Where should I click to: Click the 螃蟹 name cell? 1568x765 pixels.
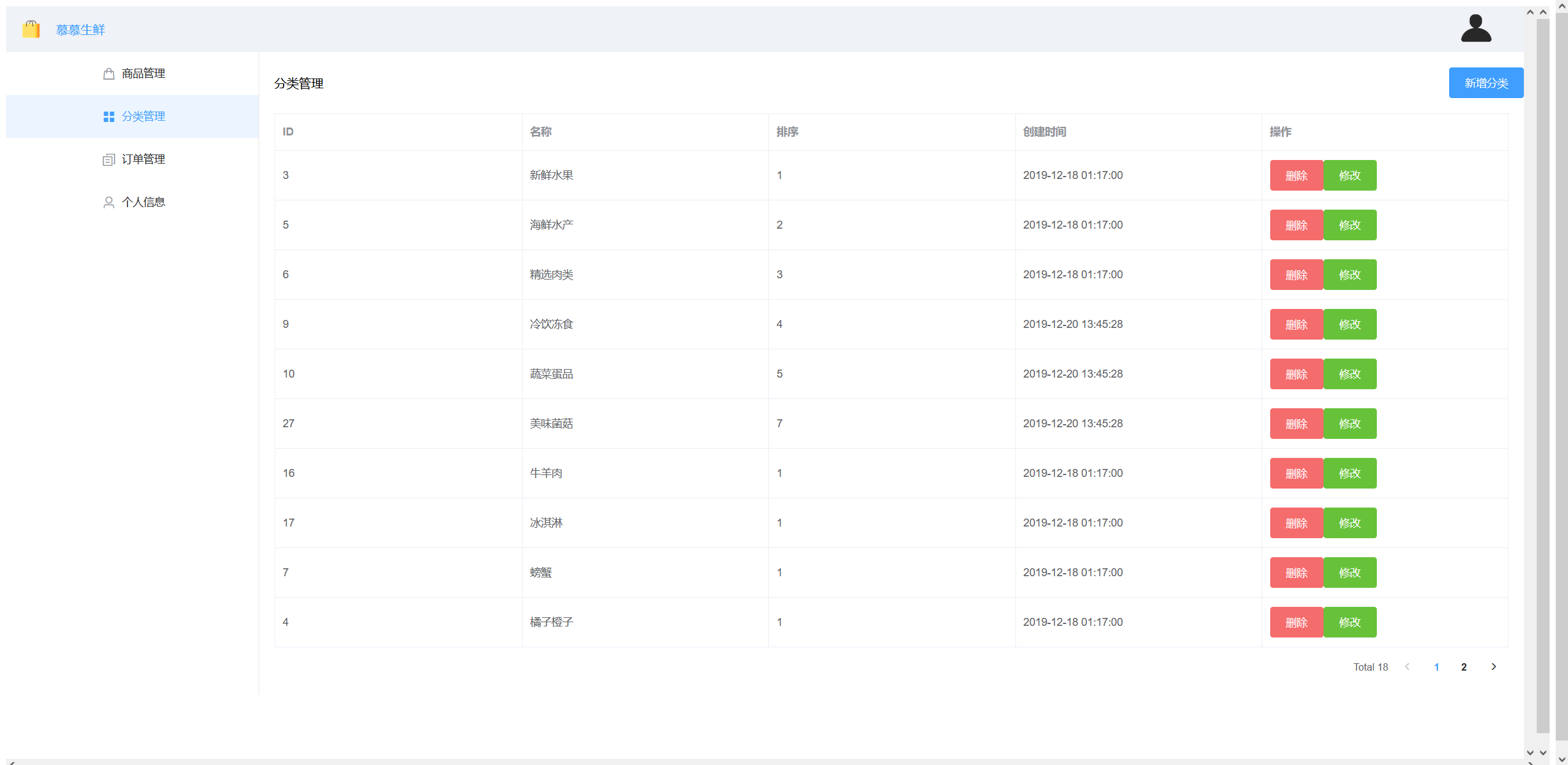645,573
